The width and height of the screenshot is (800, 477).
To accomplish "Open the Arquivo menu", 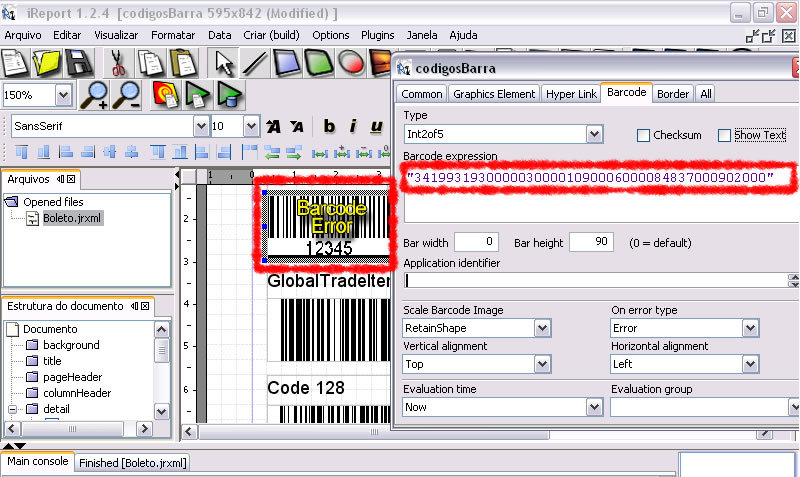I will tap(23, 35).
